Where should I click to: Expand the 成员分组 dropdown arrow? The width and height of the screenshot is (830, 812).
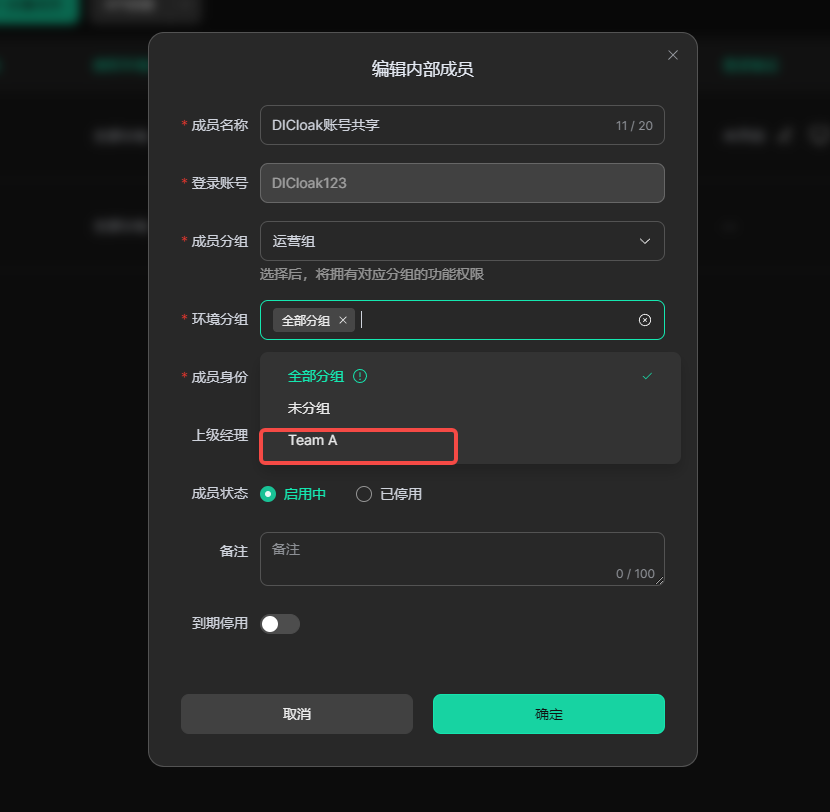pyautogui.click(x=645, y=241)
